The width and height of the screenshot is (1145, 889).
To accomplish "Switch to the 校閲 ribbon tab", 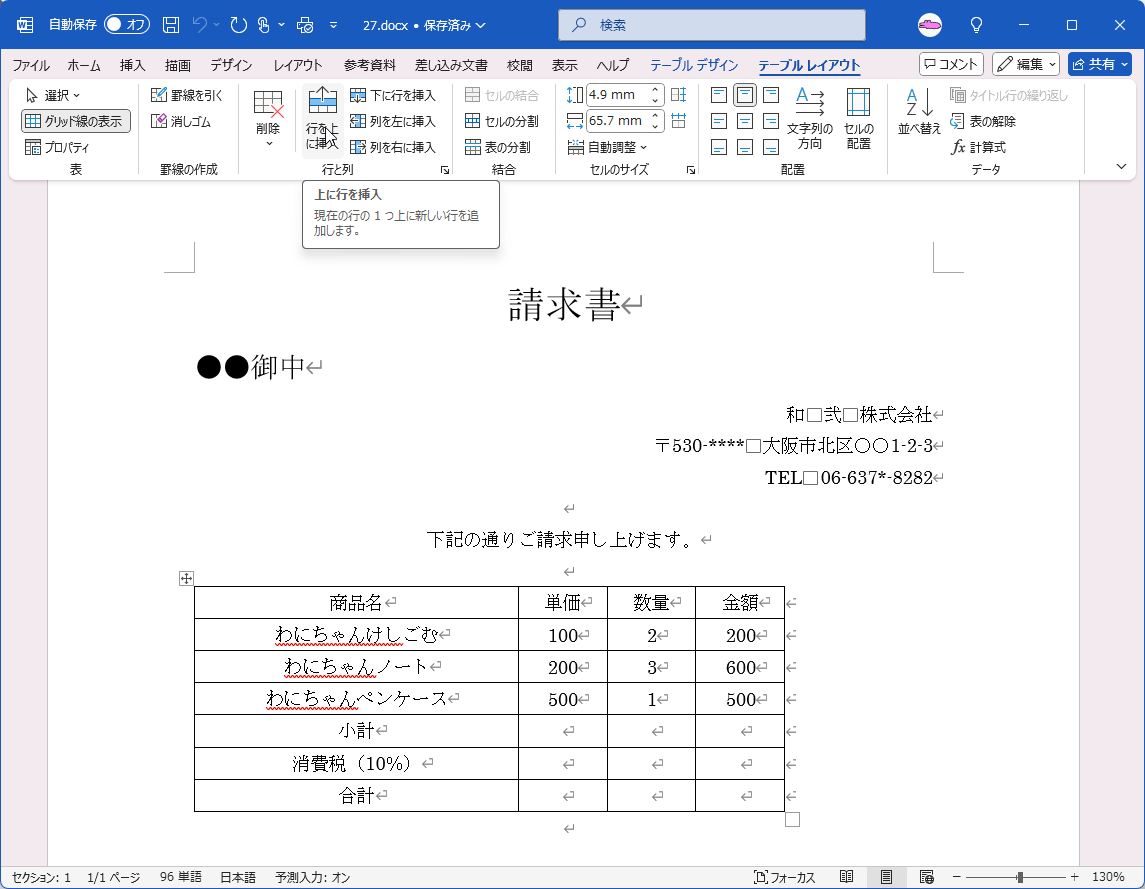I will click(519, 65).
